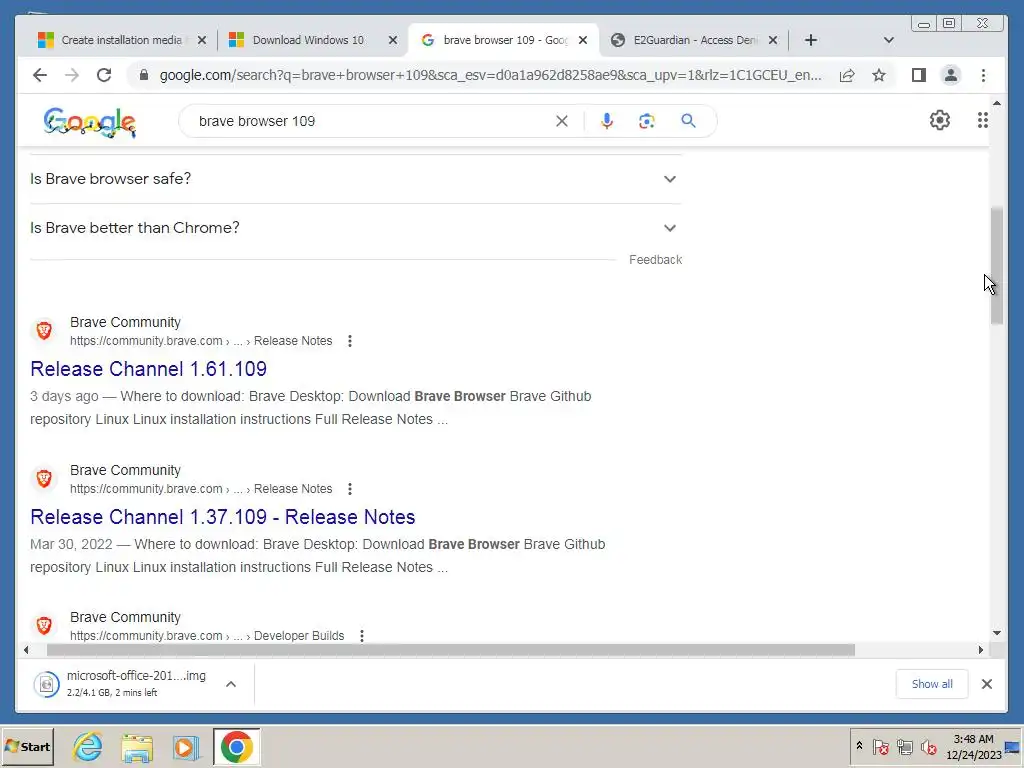This screenshot has height=768, width=1024.
Task: Click the scroll down arrow
Action: (997, 633)
